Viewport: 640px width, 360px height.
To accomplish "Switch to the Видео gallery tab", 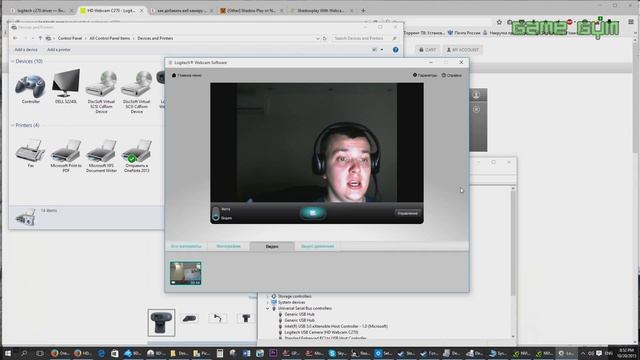I will (272, 246).
